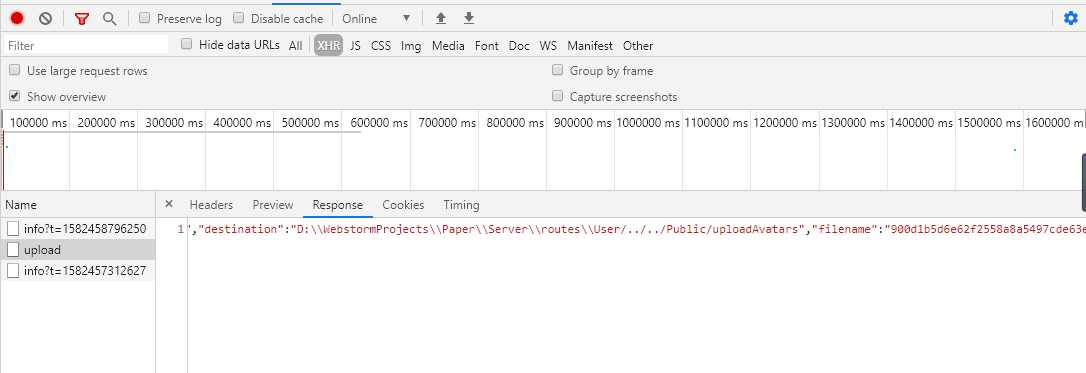The image size is (1086, 373).
Task: Toggle the red filter funnel icon
Action: pos(82,19)
